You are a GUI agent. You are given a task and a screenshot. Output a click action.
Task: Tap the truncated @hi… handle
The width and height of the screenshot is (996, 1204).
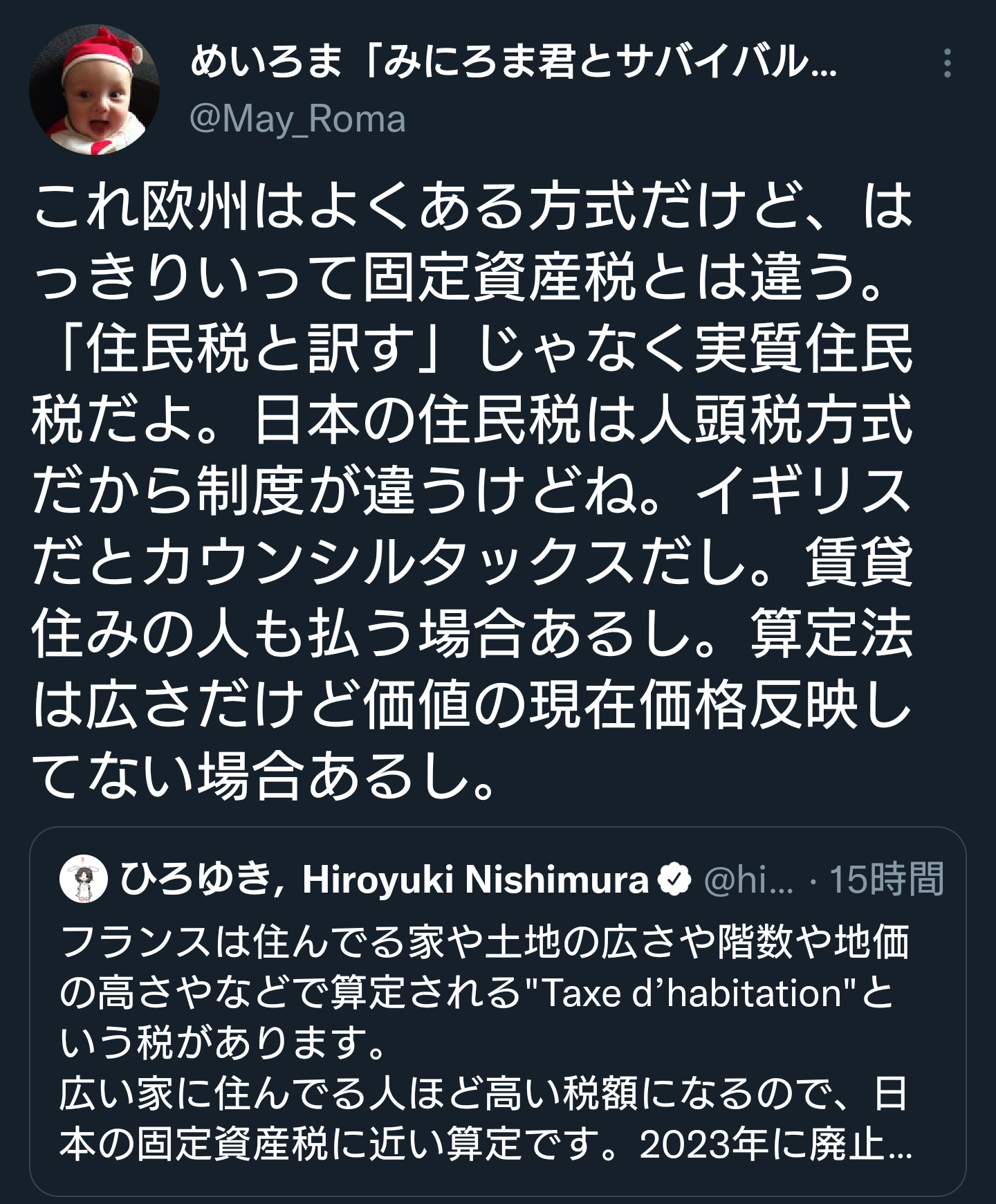coord(748,880)
